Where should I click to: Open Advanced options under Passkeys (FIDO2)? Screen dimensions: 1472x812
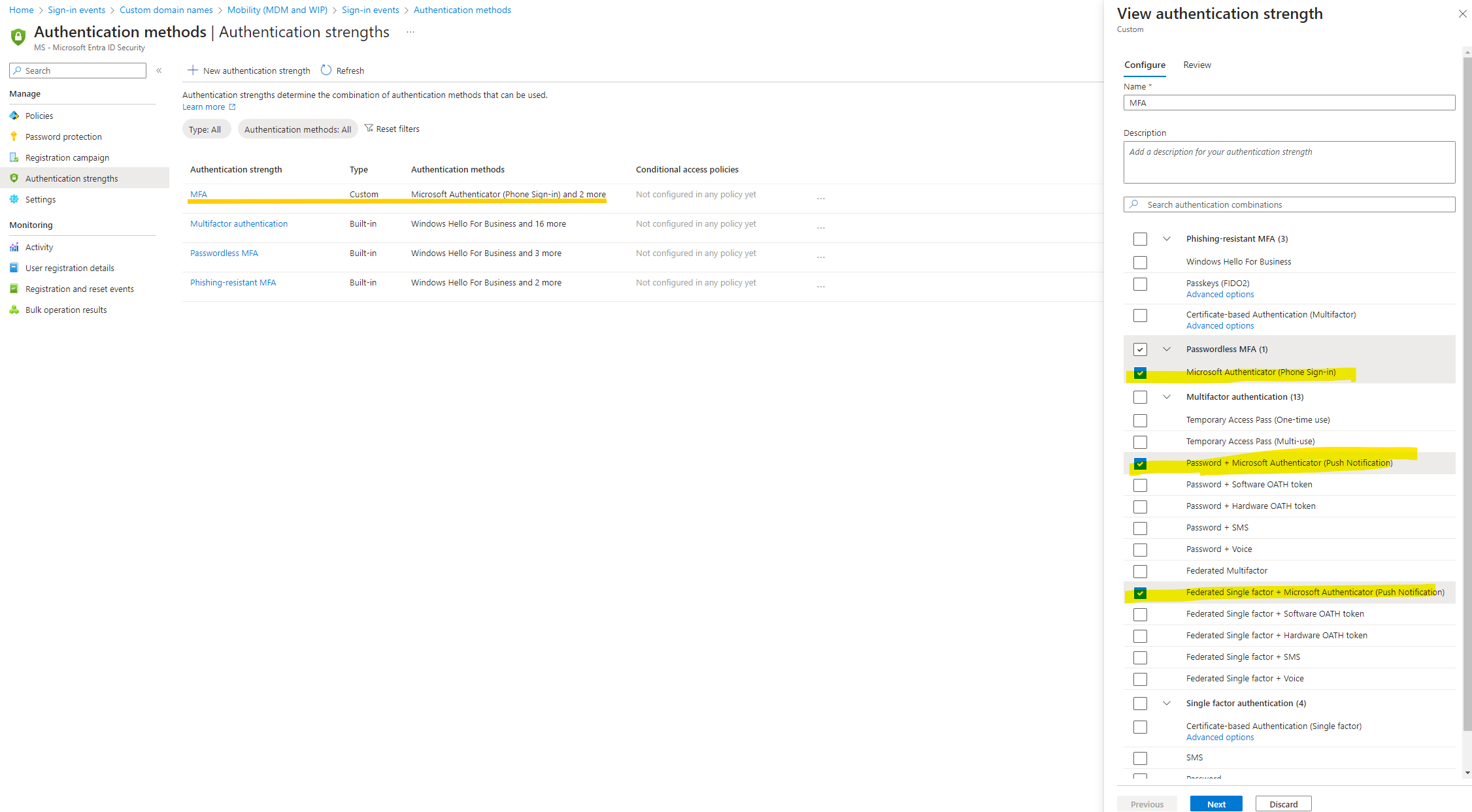pos(1220,295)
